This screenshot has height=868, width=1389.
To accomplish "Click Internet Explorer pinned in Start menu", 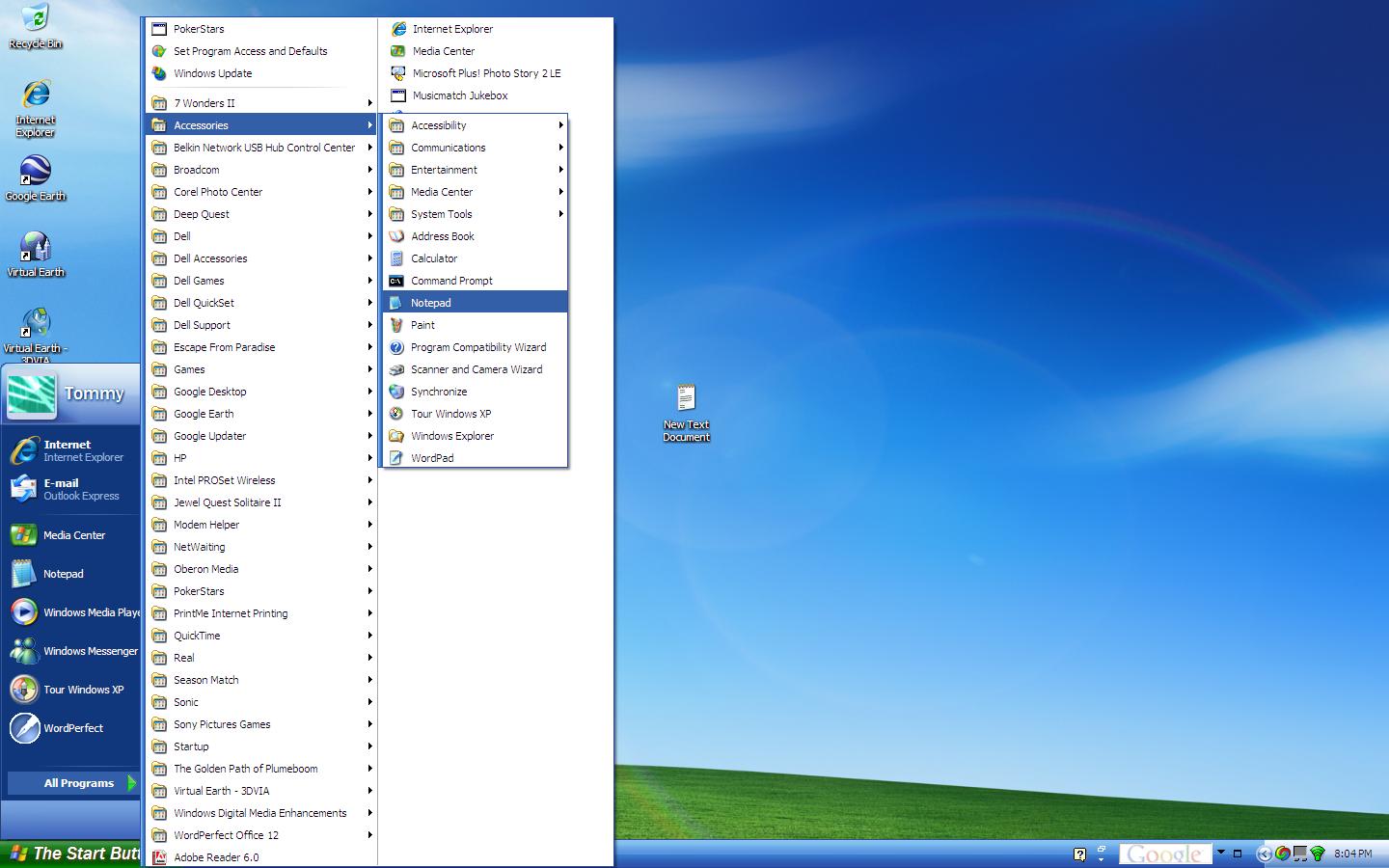I will point(72,450).
